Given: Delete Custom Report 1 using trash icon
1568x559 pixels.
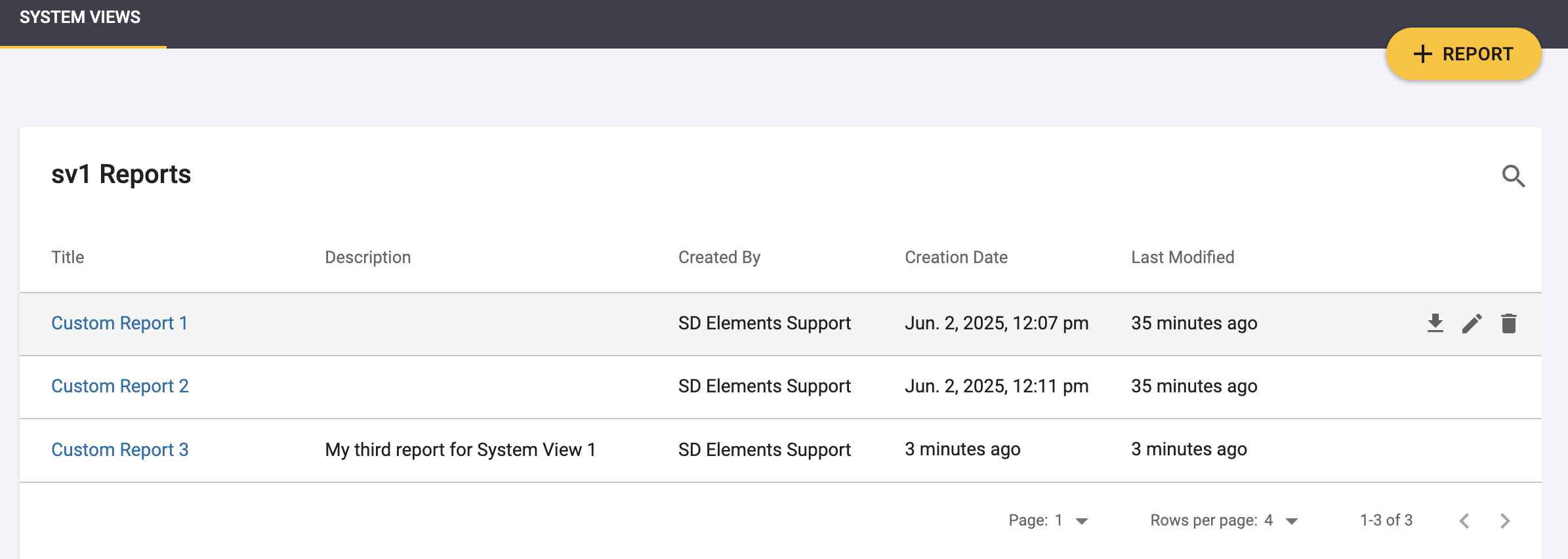Looking at the screenshot, I should coord(1508,323).
